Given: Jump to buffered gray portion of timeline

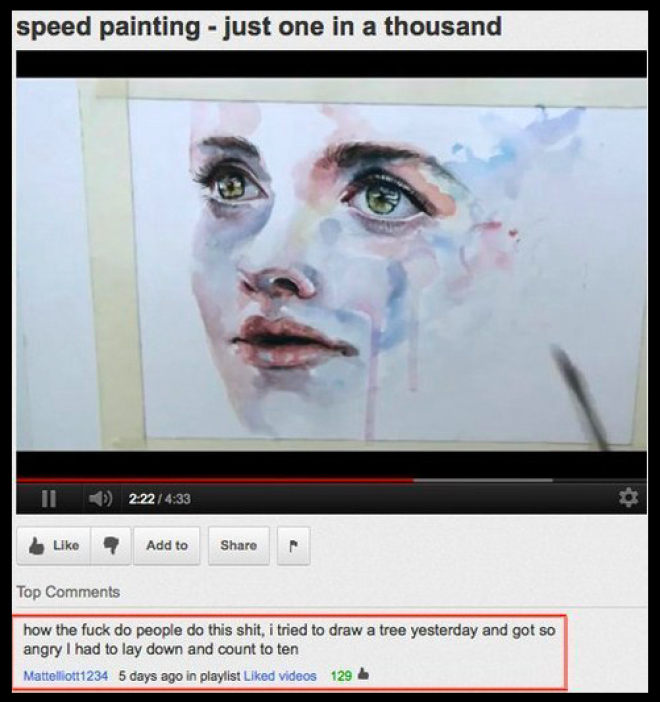Looking at the screenshot, I should (x=483, y=480).
